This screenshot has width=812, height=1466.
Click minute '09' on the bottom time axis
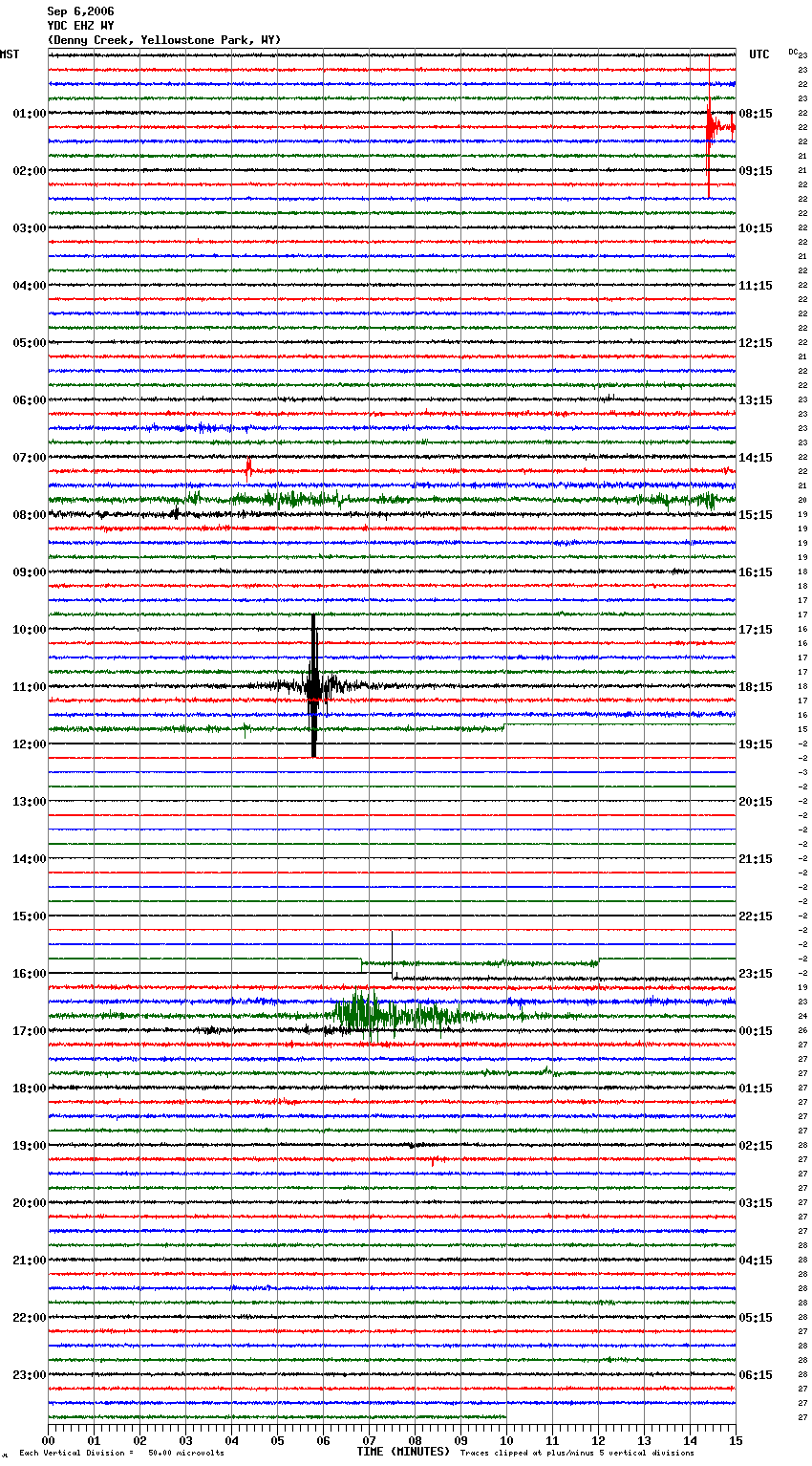460,1440
